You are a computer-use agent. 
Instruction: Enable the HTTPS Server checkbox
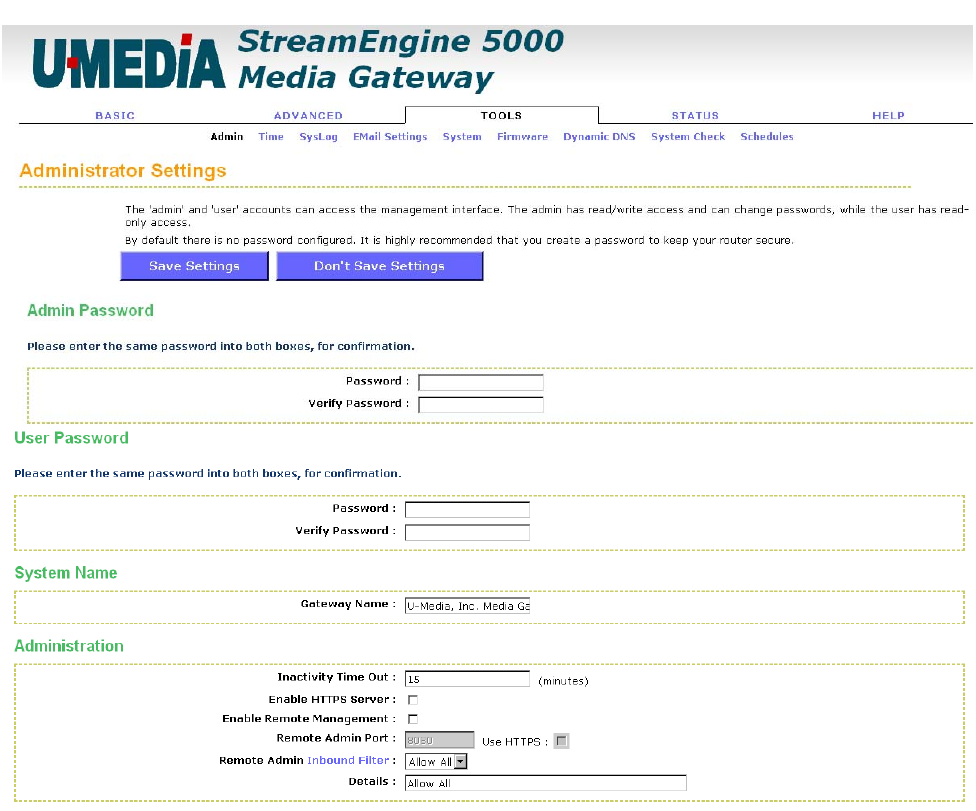(x=413, y=700)
